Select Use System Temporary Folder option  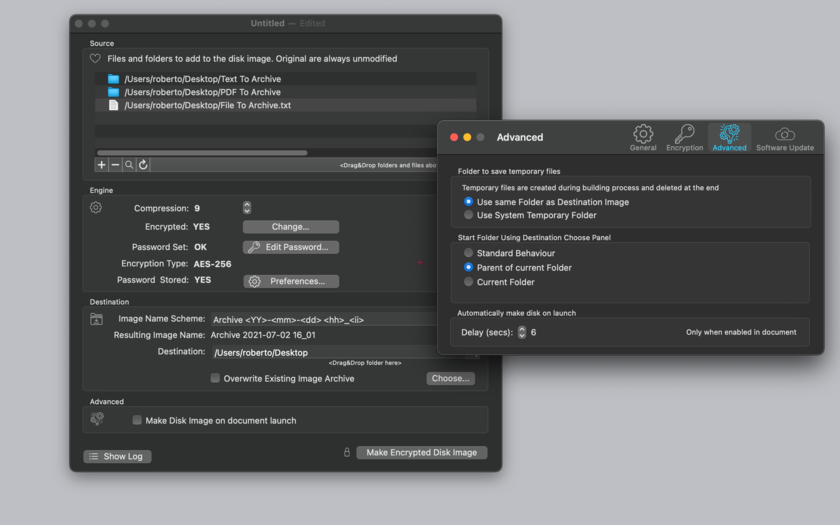[x=468, y=215]
